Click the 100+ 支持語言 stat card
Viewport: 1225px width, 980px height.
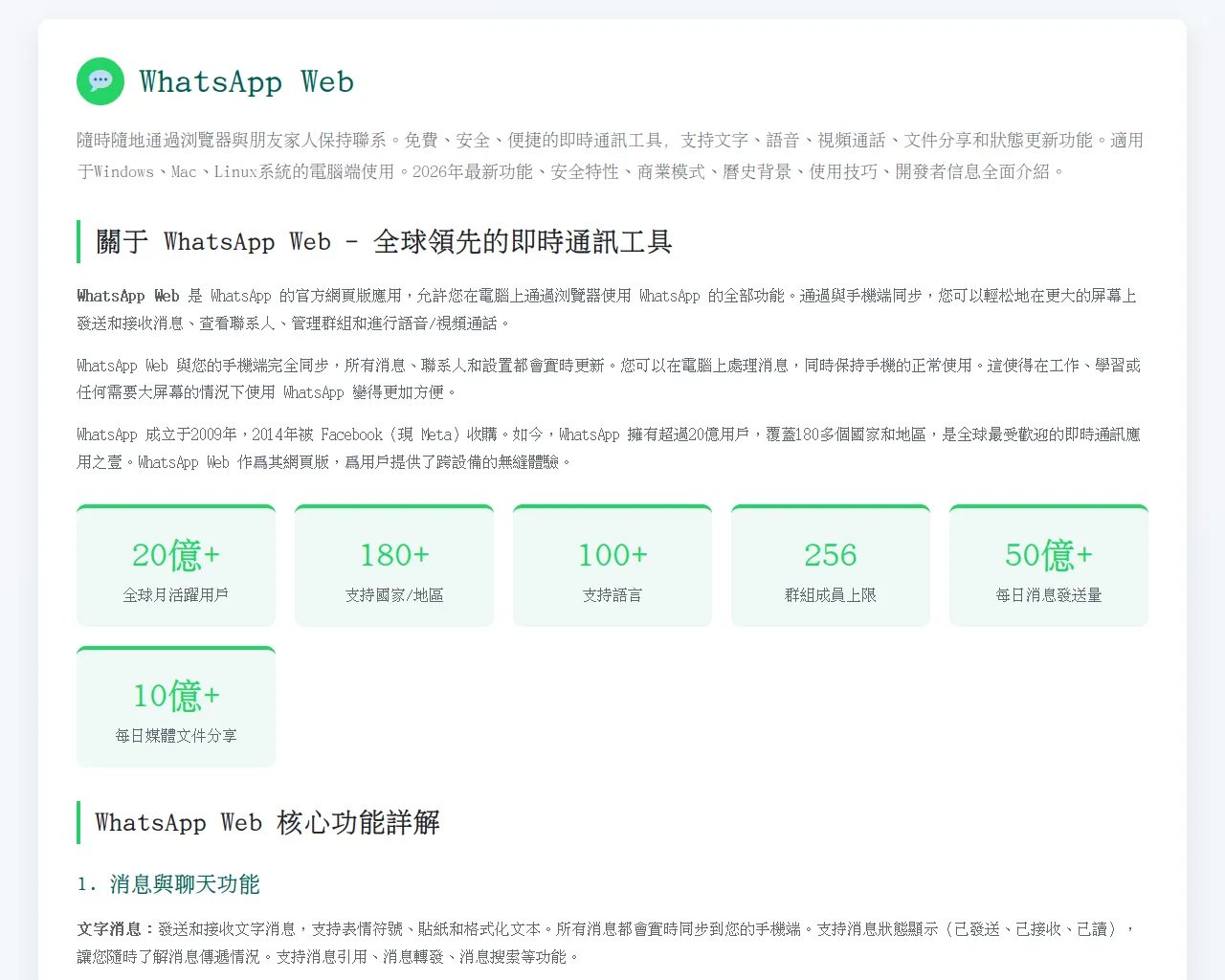[612, 566]
